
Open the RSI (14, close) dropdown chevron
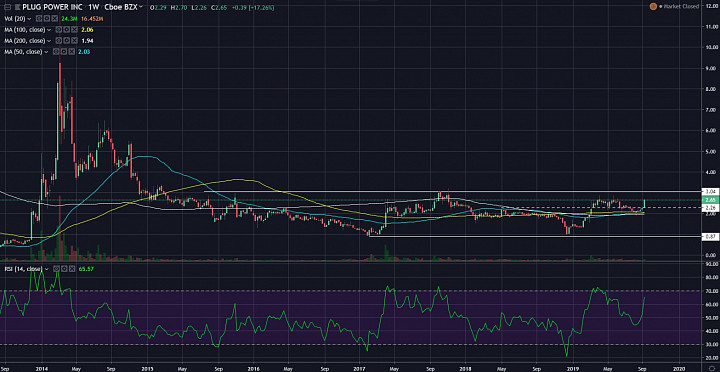(x=46, y=269)
